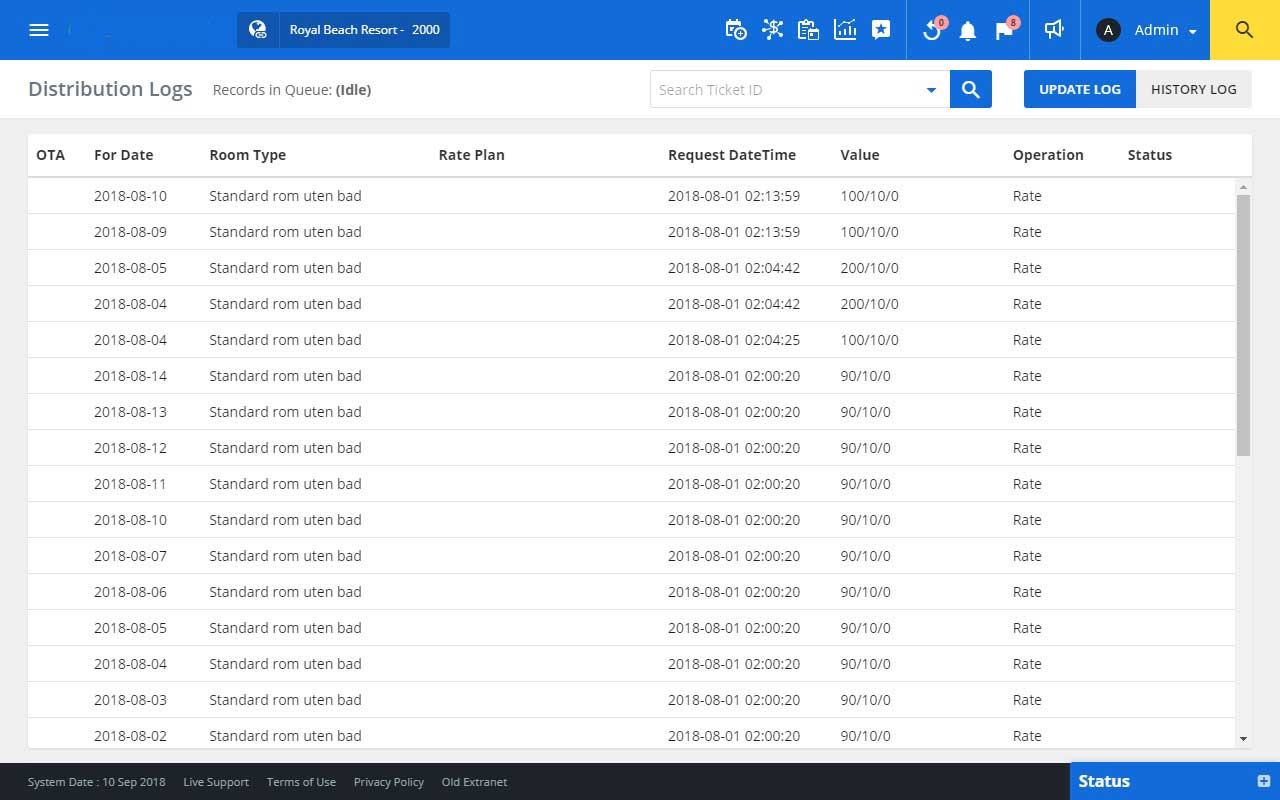Click the UPDATE LOG button
Screen dimensions: 1280x800
click(x=1080, y=89)
